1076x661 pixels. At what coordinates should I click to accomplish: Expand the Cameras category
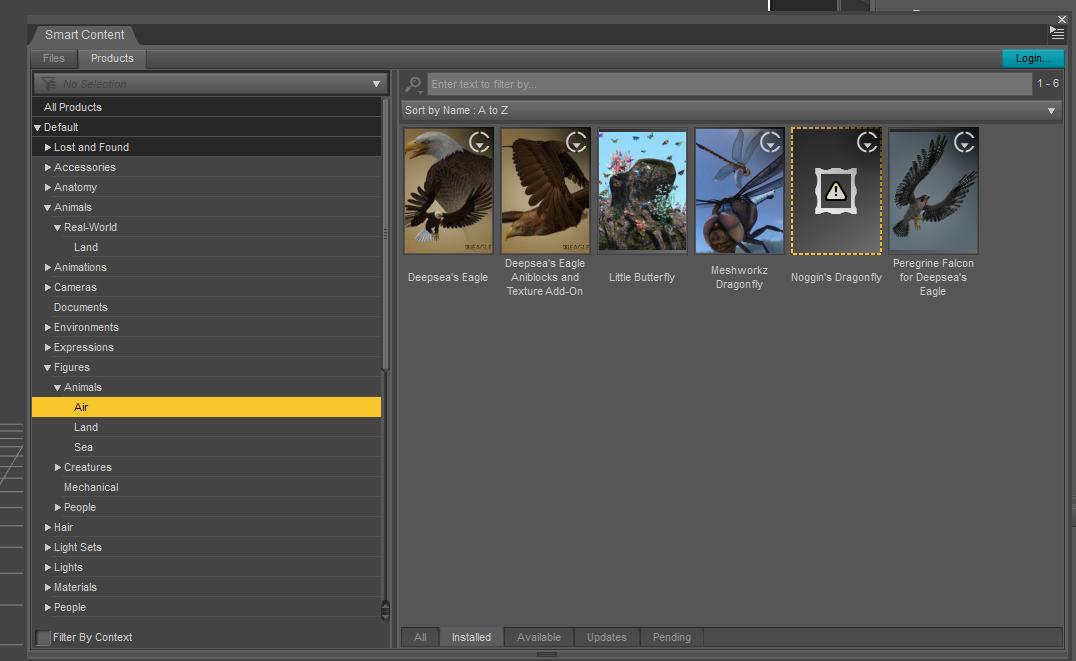coord(48,288)
